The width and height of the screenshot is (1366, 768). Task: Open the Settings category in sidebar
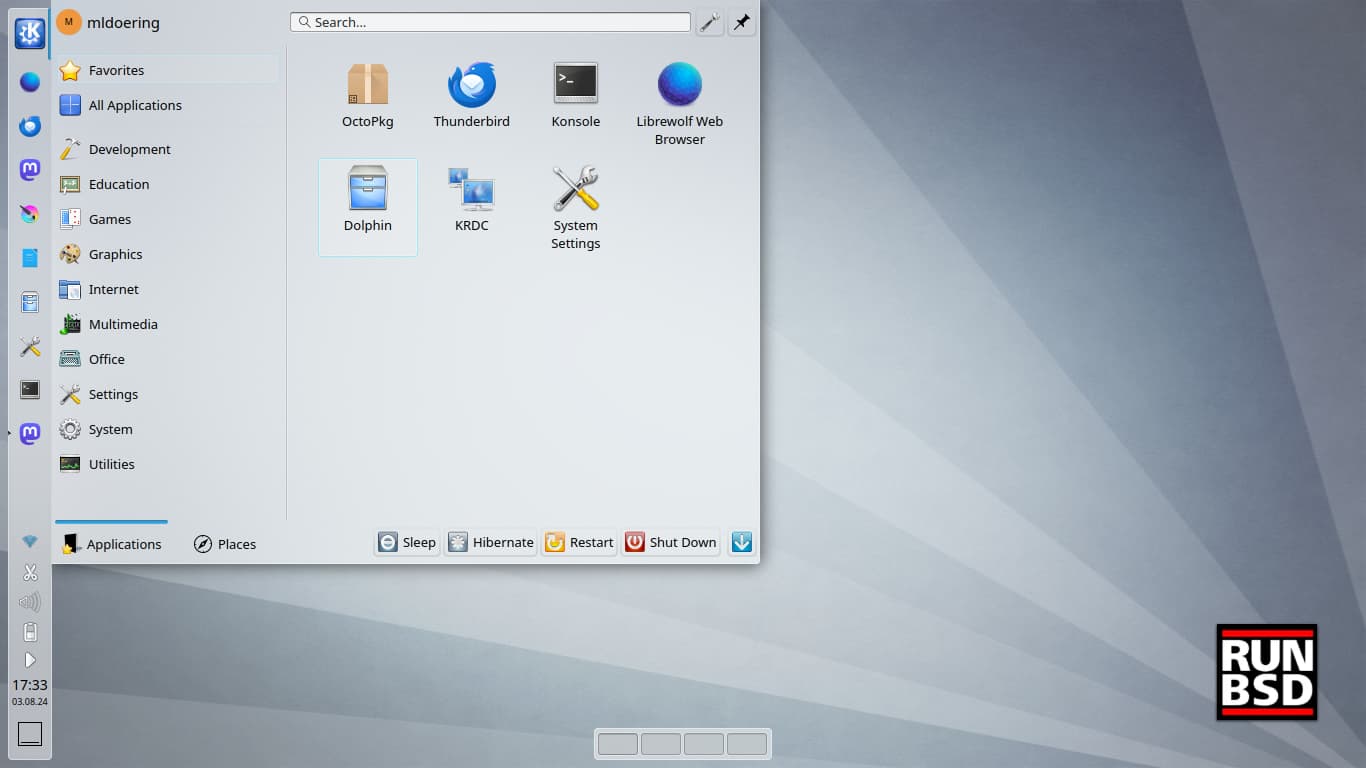[x=167, y=394]
